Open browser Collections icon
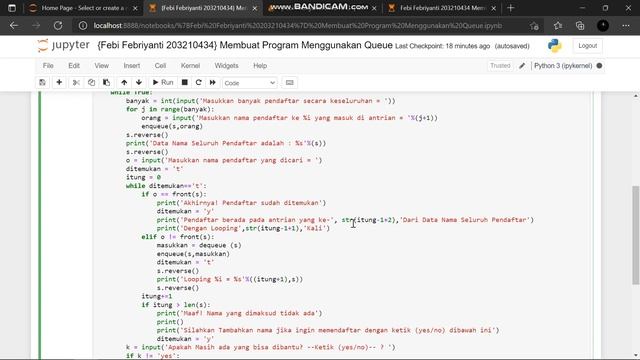The width and height of the screenshot is (640, 360). coord(580,26)
